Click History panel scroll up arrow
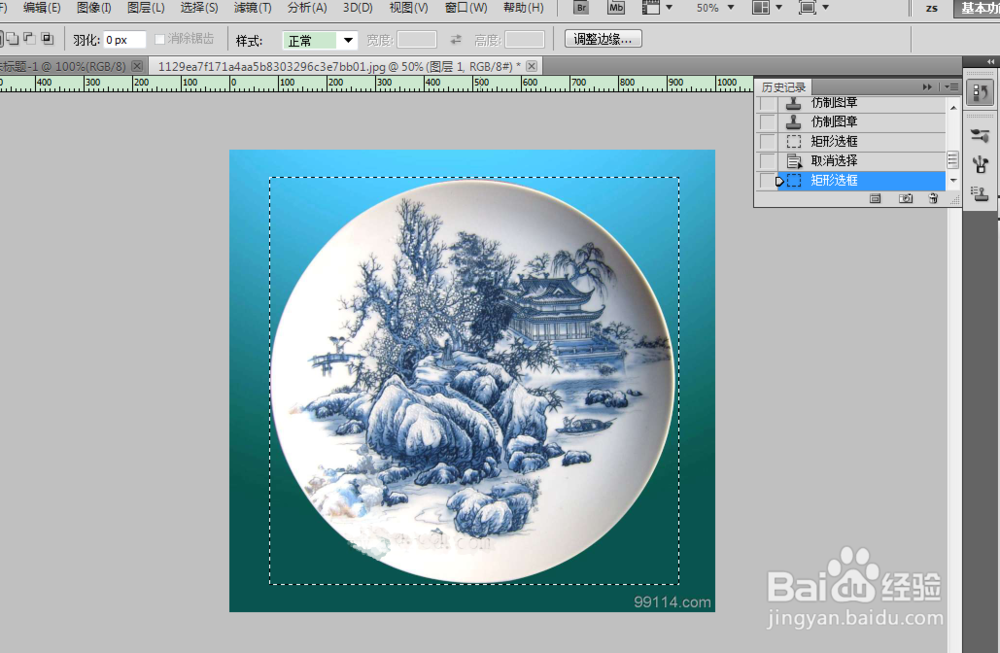Image resolution: width=1000 pixels, height=653 pixels. (953, 108)
